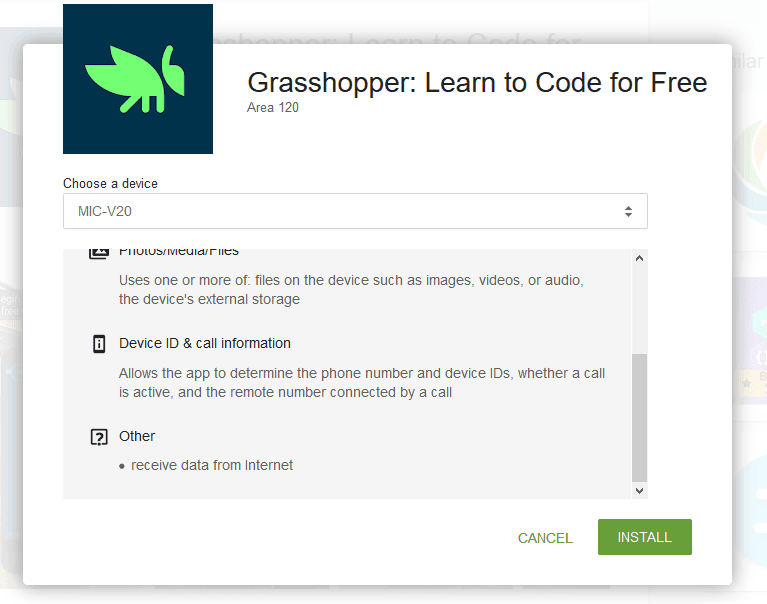Click the Area 120 developer name
Viewport: 767px width, 604px height.
[272, 108]
